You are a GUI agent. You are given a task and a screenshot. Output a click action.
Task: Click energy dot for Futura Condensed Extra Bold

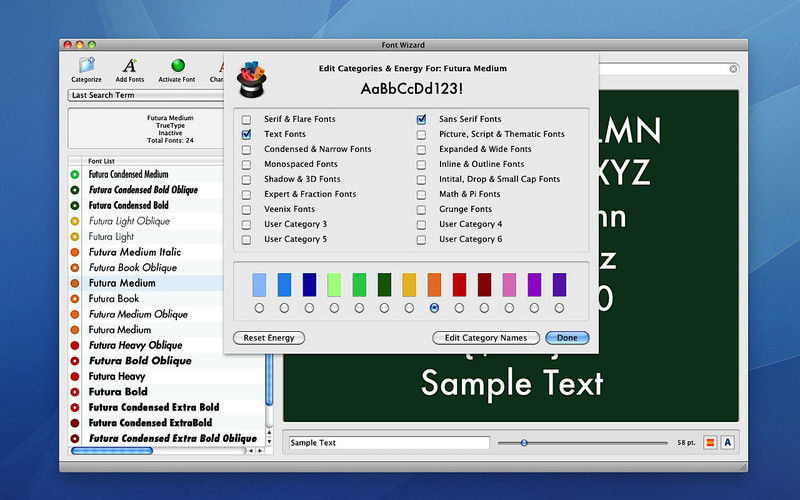pyautogui.click(x=75, y=408)
